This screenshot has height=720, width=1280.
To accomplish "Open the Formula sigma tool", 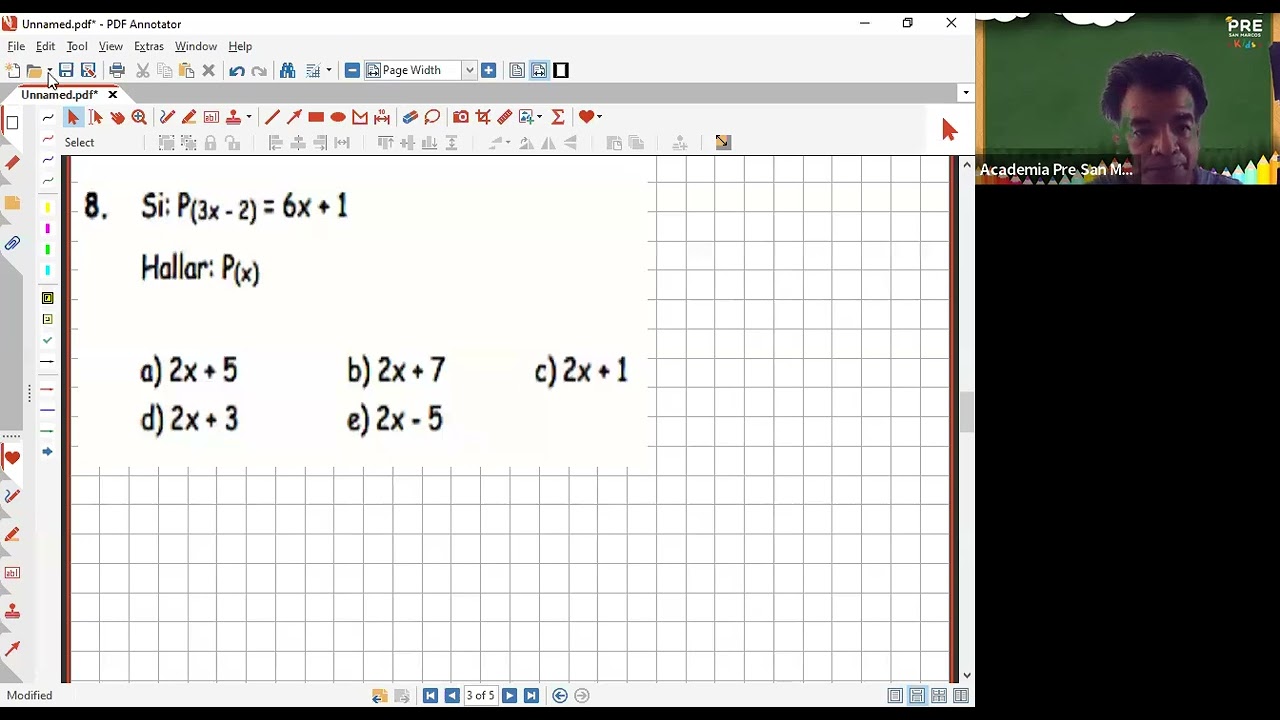I will point(558,117).
